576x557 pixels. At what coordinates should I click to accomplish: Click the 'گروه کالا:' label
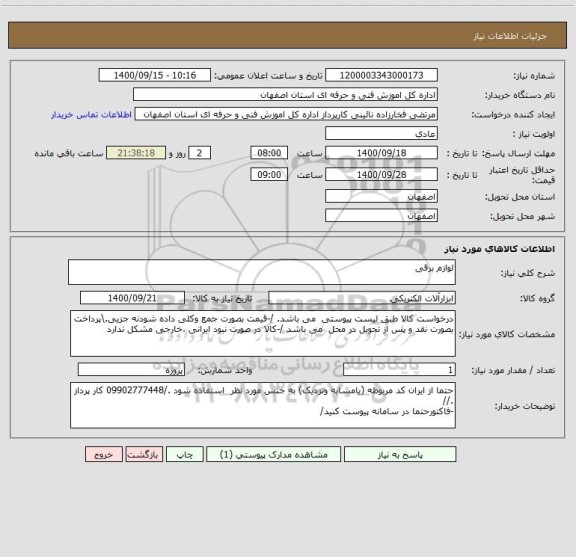tap(537, 299)
